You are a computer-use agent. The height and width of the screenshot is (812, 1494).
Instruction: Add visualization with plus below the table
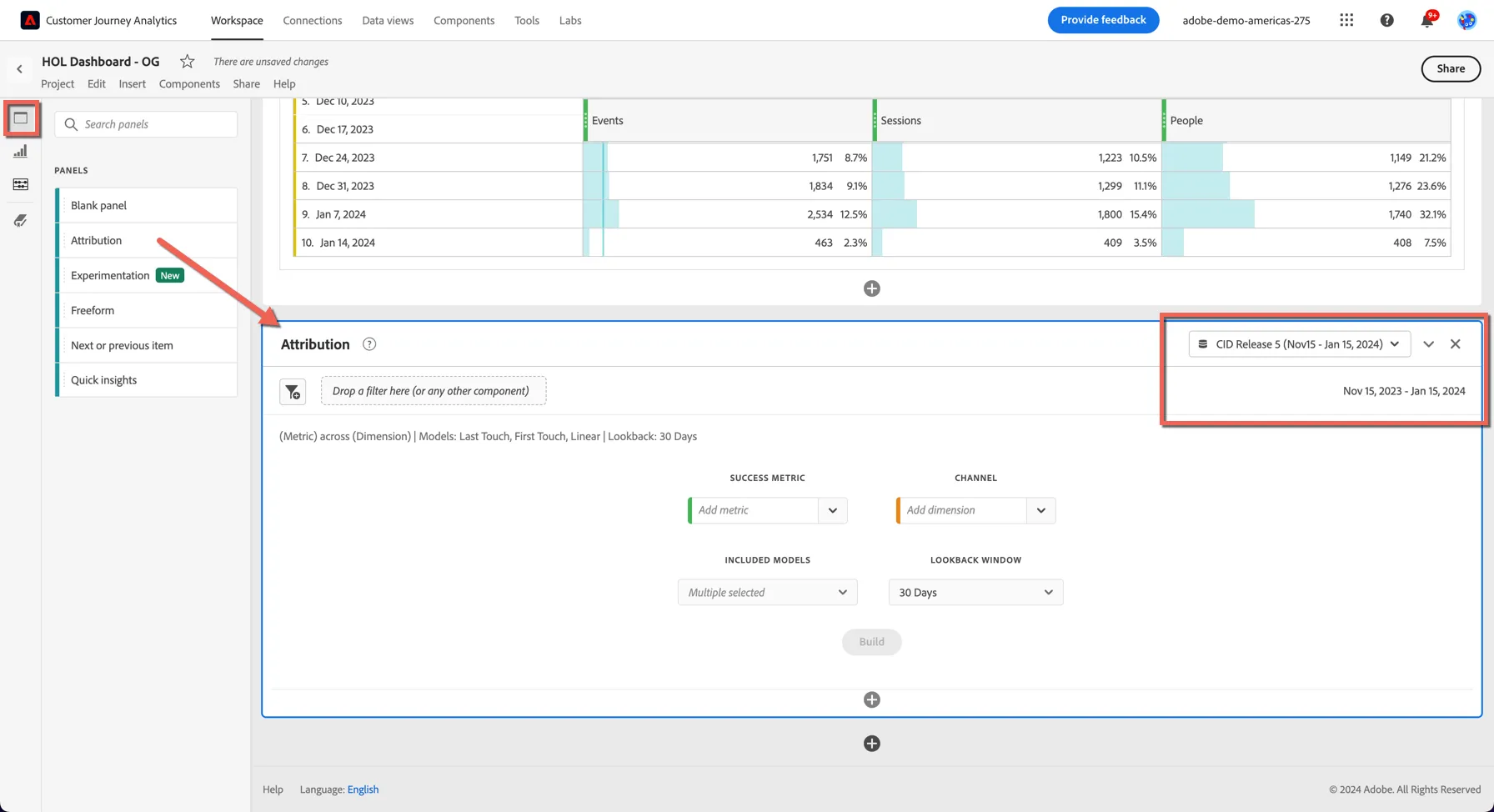(x=872, y=288)
